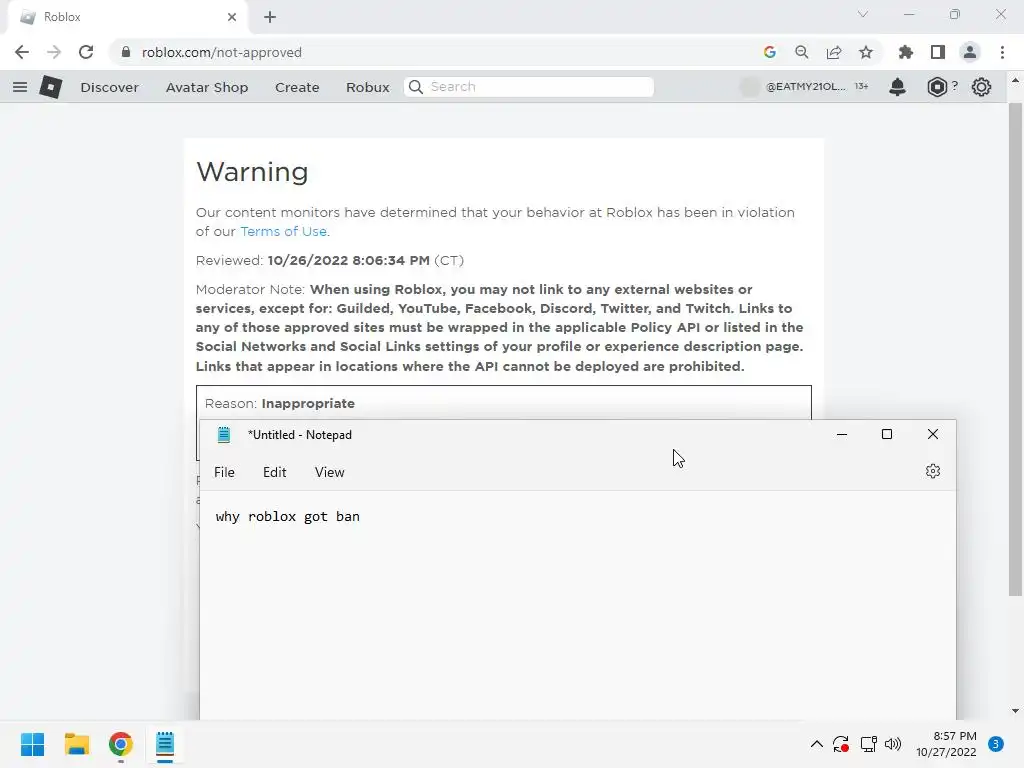Open Notepad Edit menu

[x=274, y=472]
